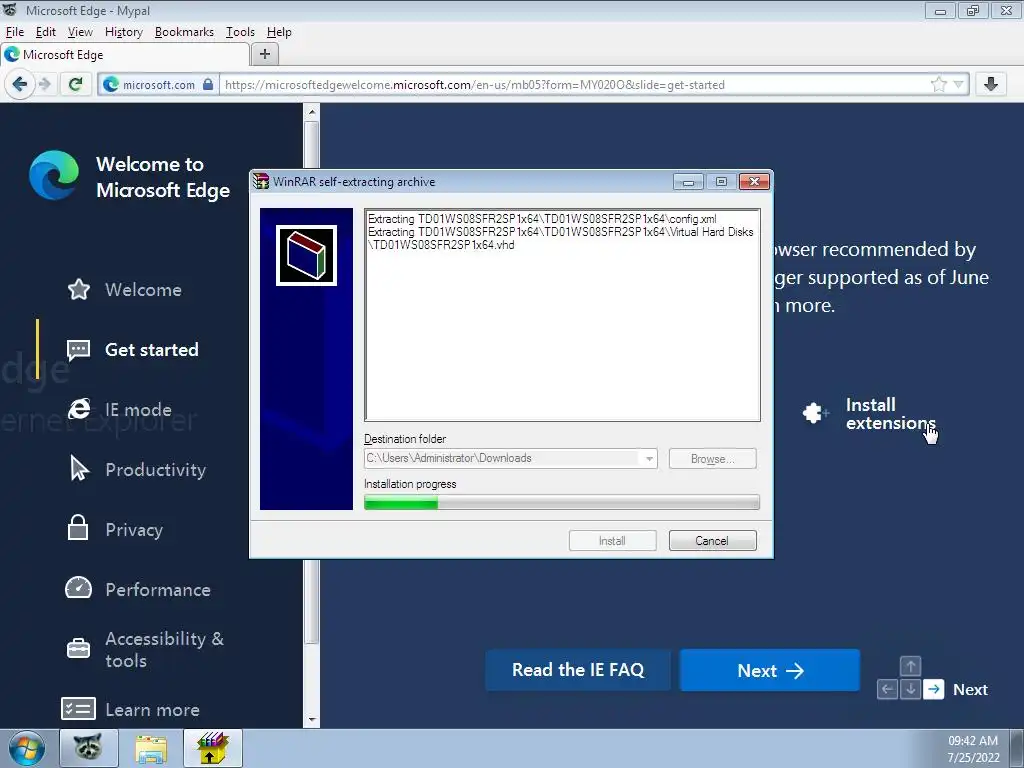Click the down arrow key navigation icon
1024x768 pixels.
click(910, 689)
